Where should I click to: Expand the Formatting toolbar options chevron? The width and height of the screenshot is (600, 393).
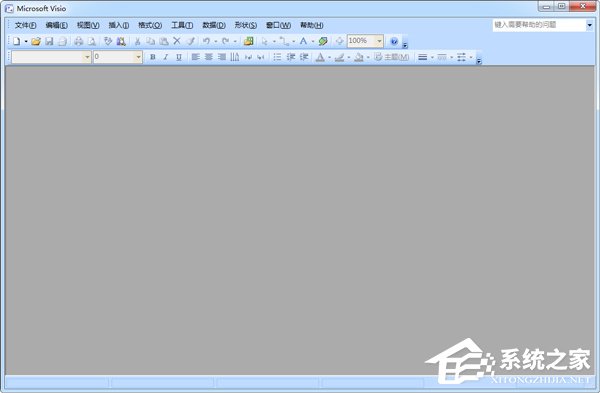point(479,61)
